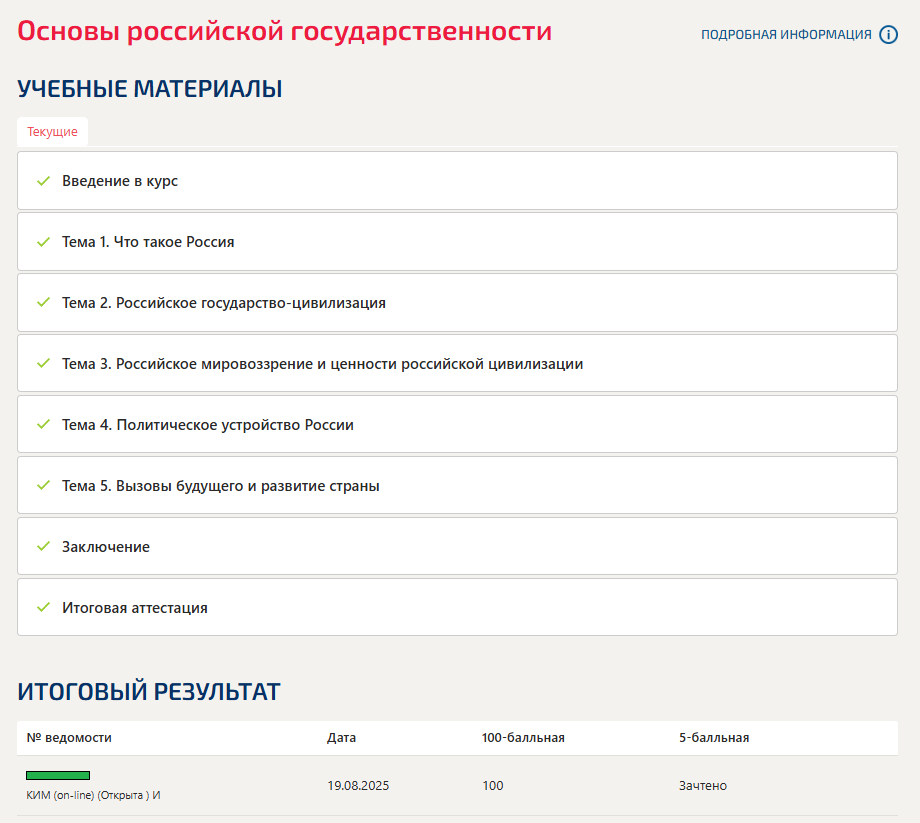Click the info icon beside Подробная информация
Viewport: 920px width, 823px height.
tap(888, 35)
